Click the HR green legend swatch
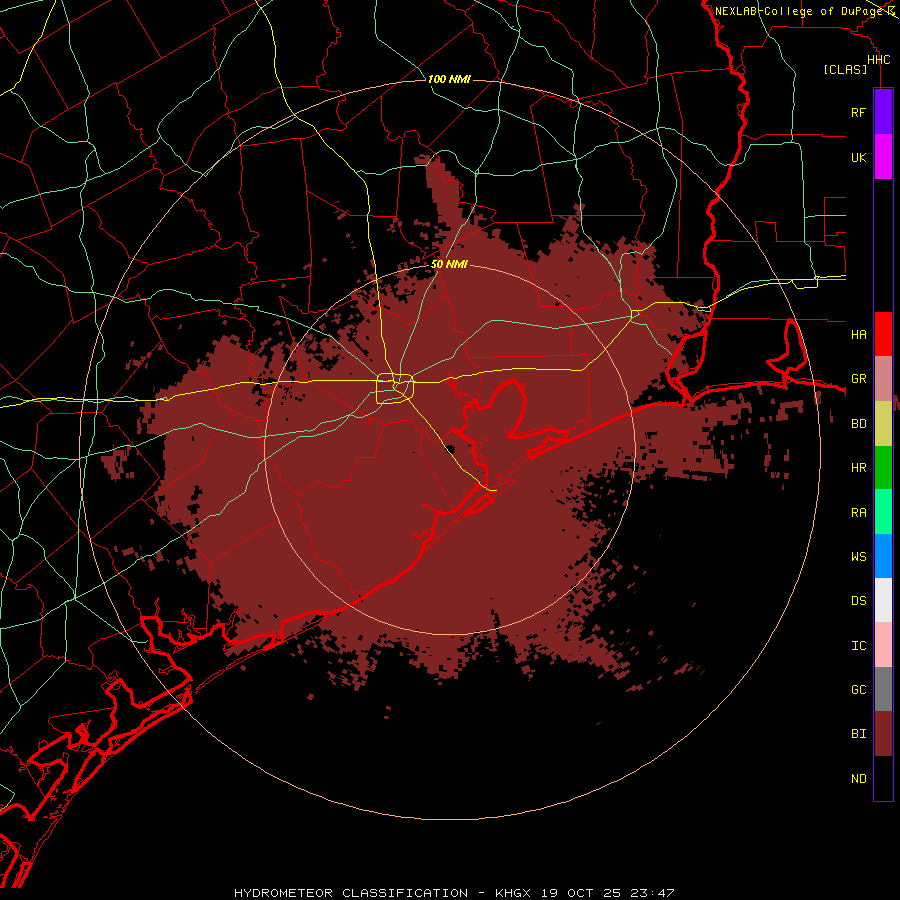This screenshot has height=900, width=900. tap(883, 467)
